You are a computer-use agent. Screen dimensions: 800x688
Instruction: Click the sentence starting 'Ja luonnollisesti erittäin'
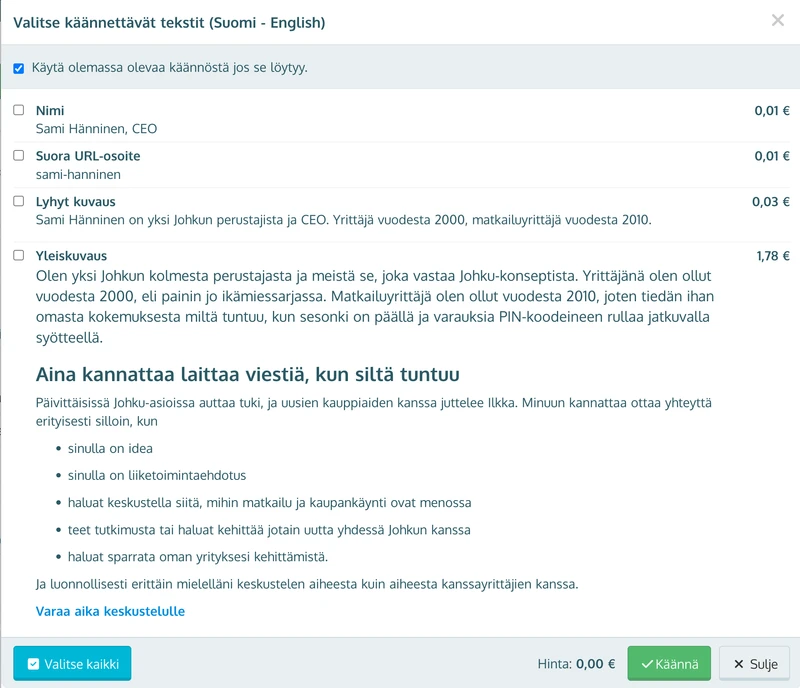coord(307,584)
